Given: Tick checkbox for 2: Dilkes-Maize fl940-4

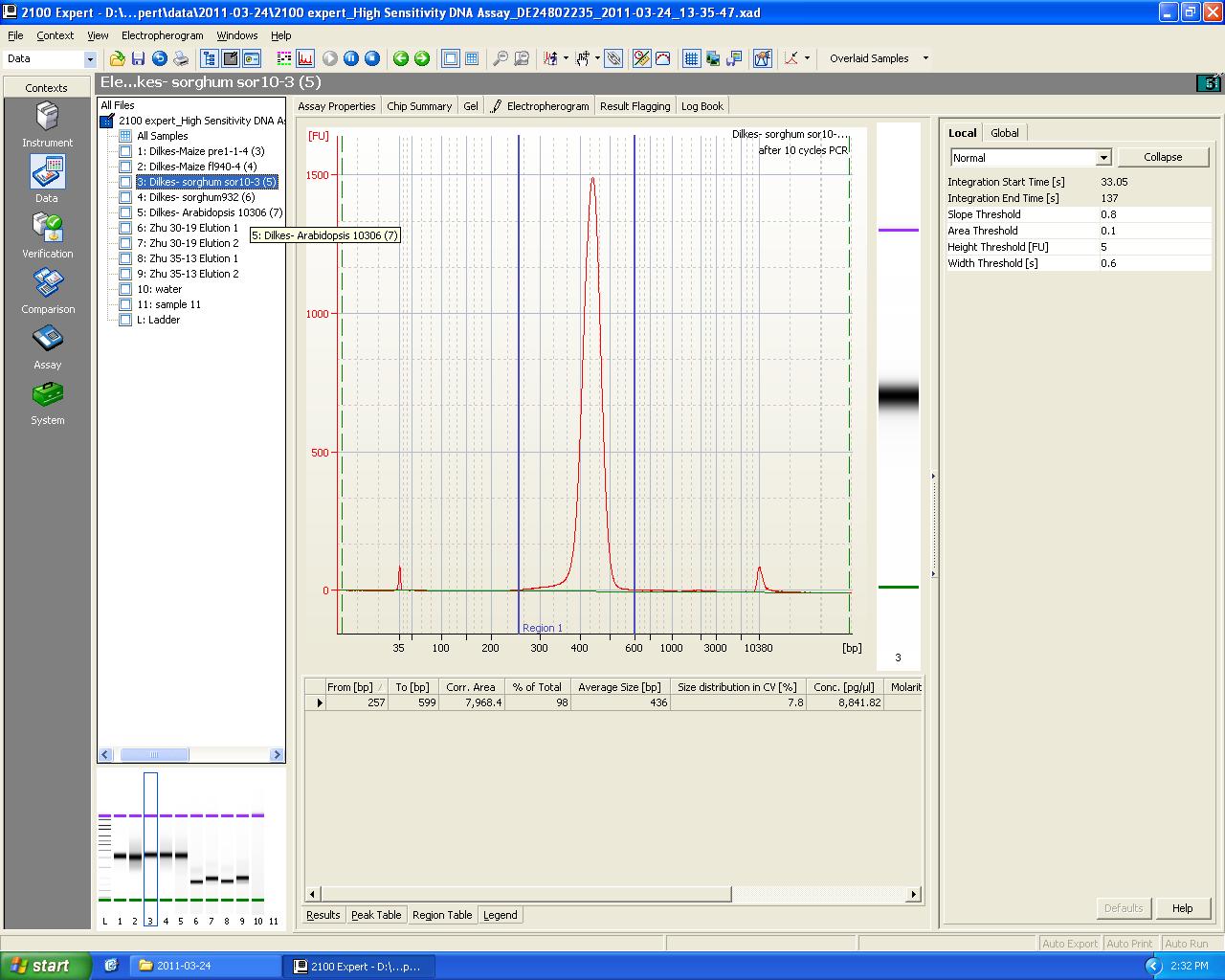Looking at the screenshot, I should 125,167.
